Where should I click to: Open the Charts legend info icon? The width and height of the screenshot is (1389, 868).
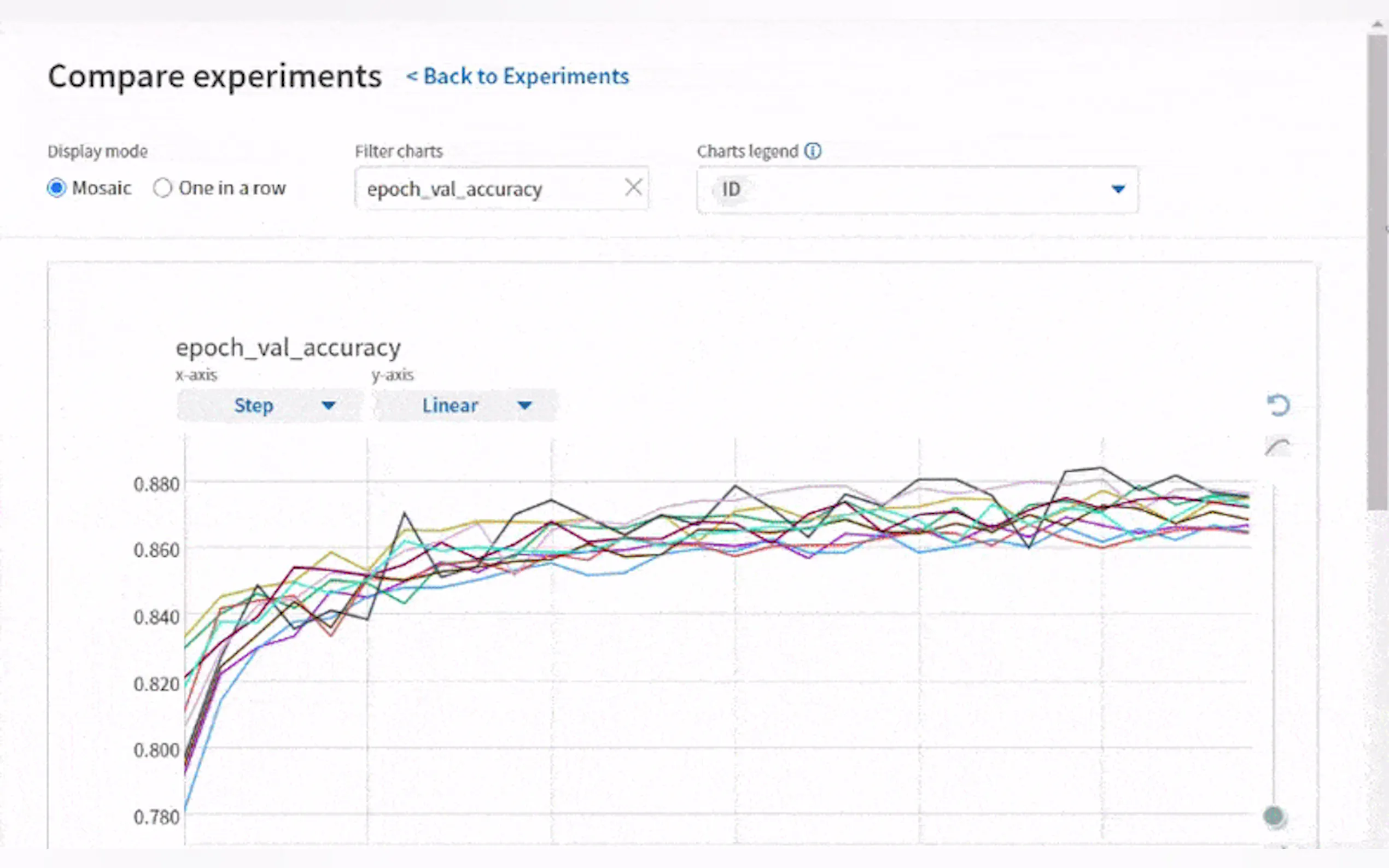pos(813,151)
